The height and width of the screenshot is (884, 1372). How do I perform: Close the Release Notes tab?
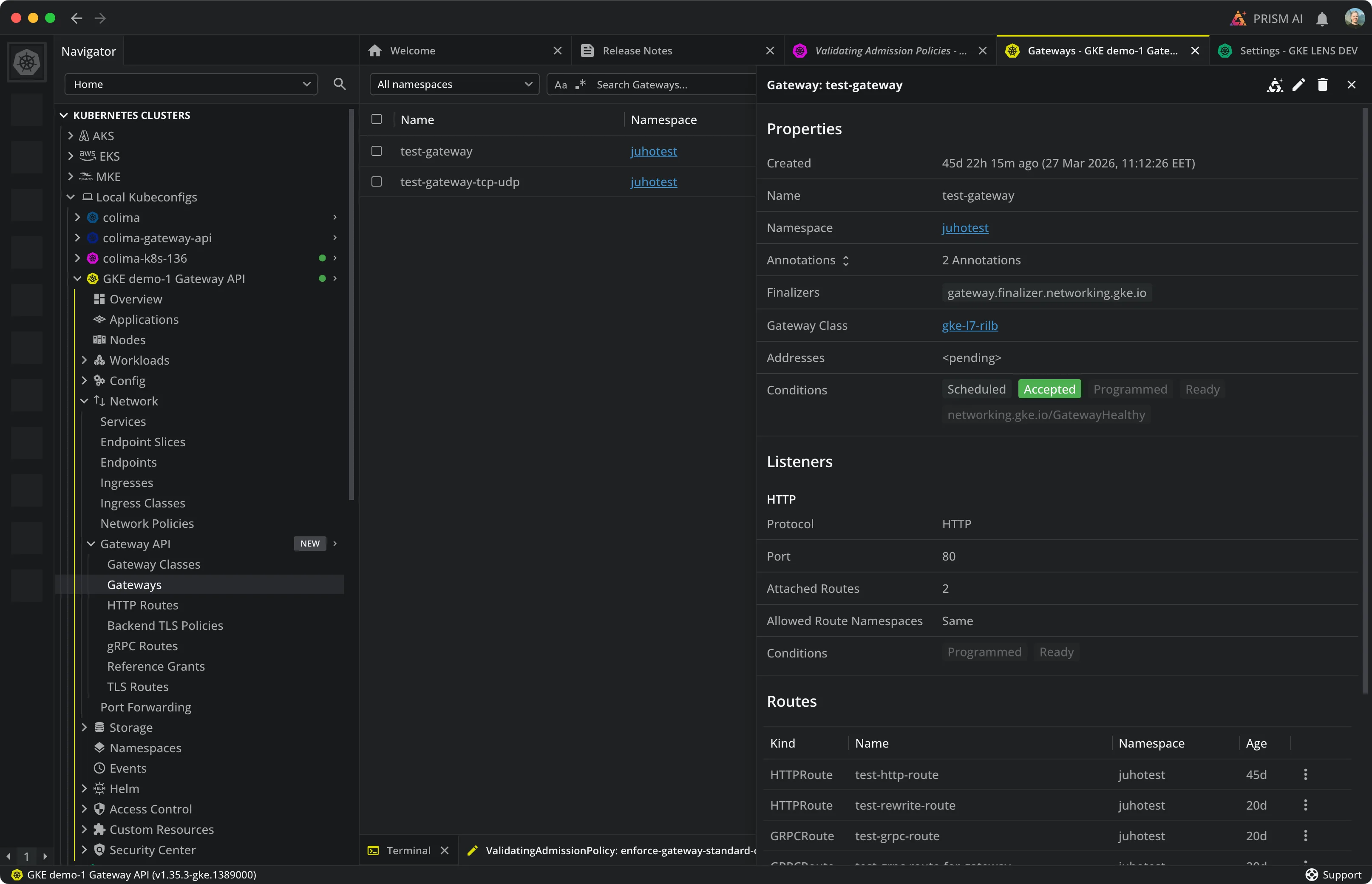coord(771,51)
